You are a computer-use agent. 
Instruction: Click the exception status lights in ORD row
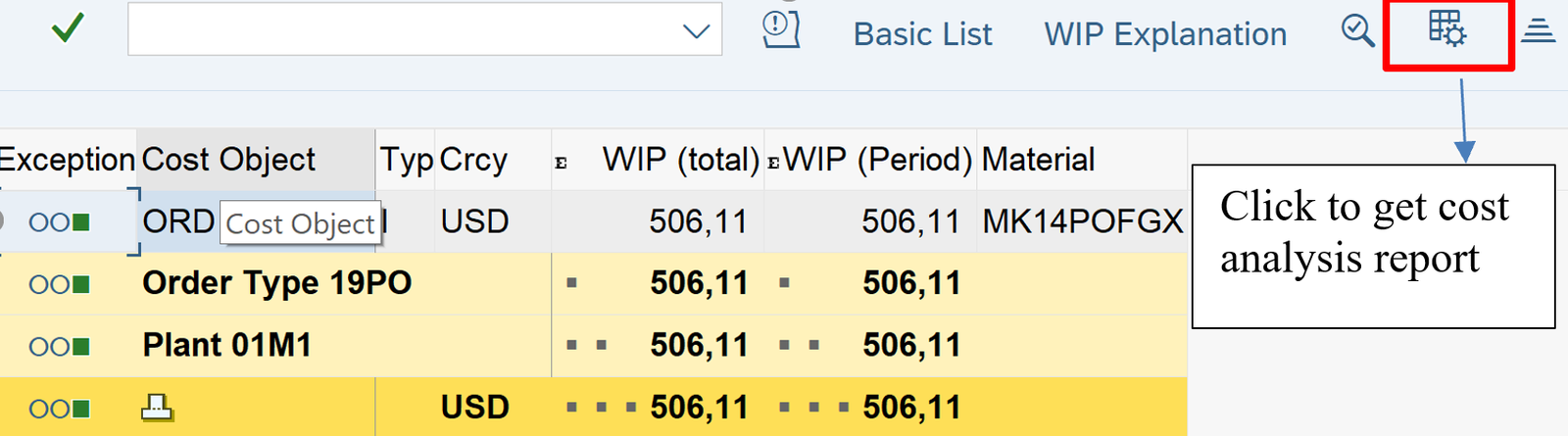click(60, 222)
